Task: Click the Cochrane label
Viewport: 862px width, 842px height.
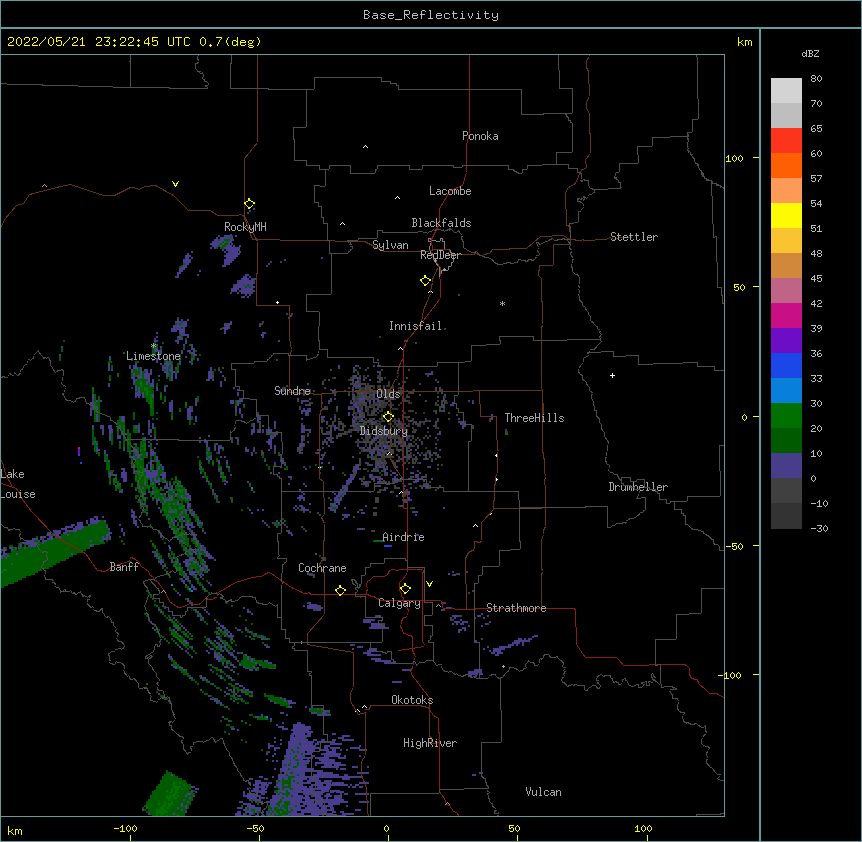Action: click(322, 568)
